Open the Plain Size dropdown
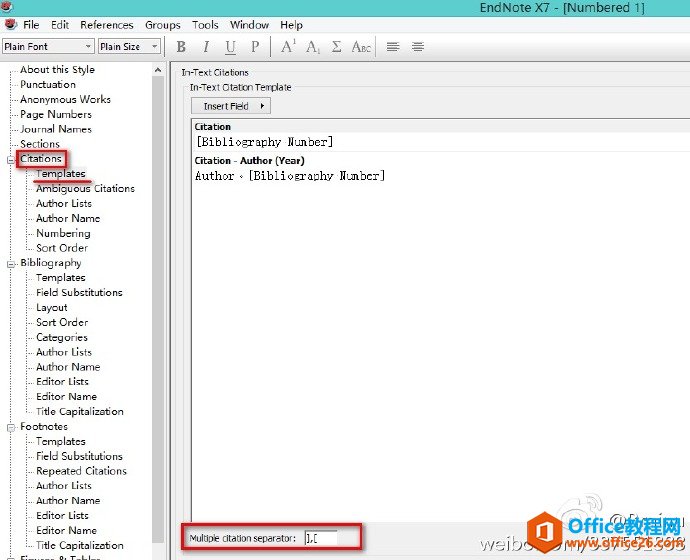This screenshot has height=560, width=690. click(129, 46)
